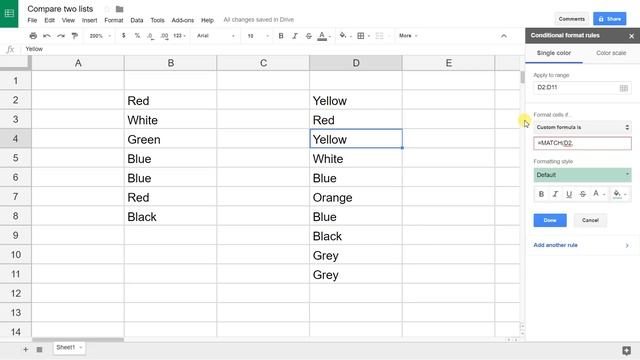
Task: Click the Comments button
Action: pos(571,19)
